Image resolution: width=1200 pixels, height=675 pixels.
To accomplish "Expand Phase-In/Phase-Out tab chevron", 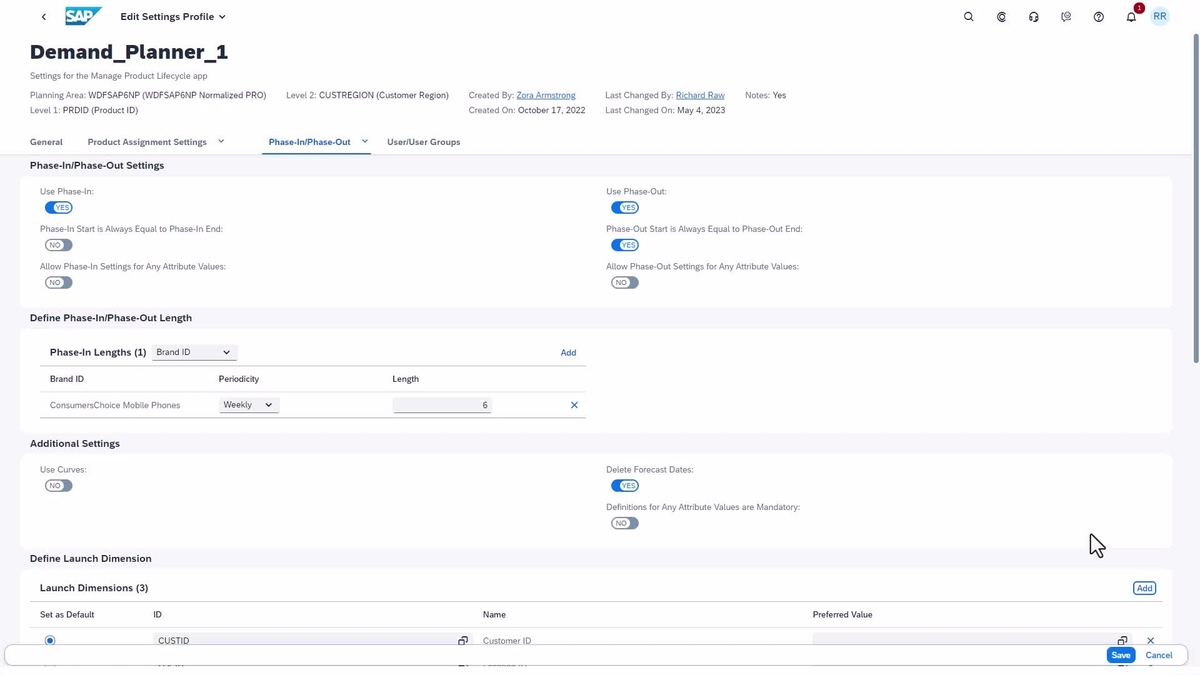I will pyautogui.click(x=365, y=141).
